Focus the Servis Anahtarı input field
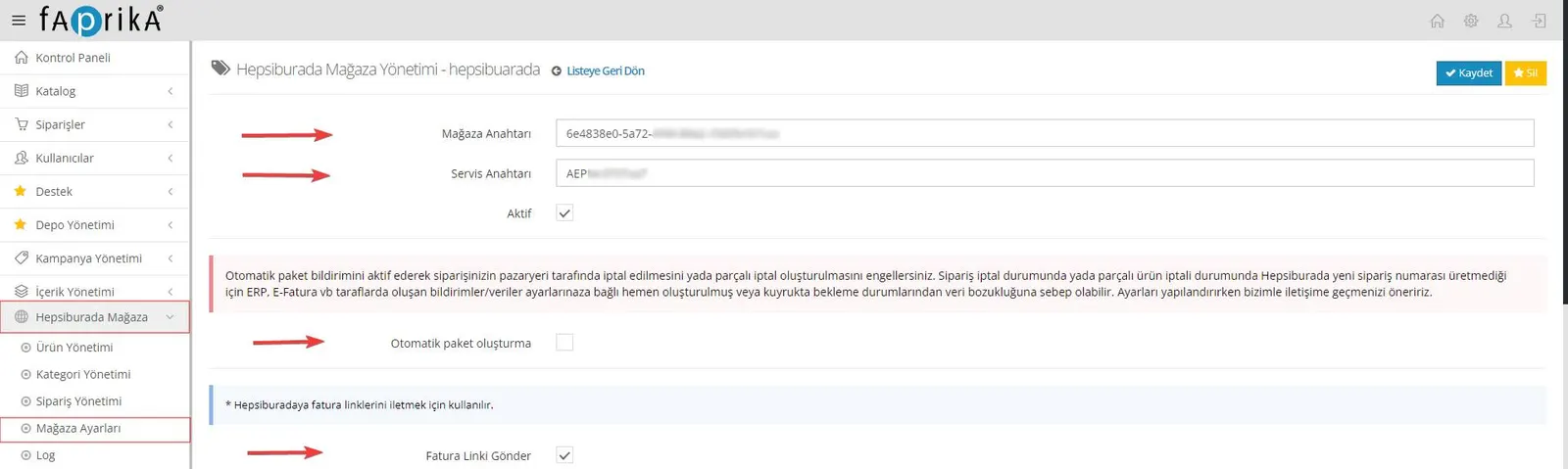 pos(1044,173)
